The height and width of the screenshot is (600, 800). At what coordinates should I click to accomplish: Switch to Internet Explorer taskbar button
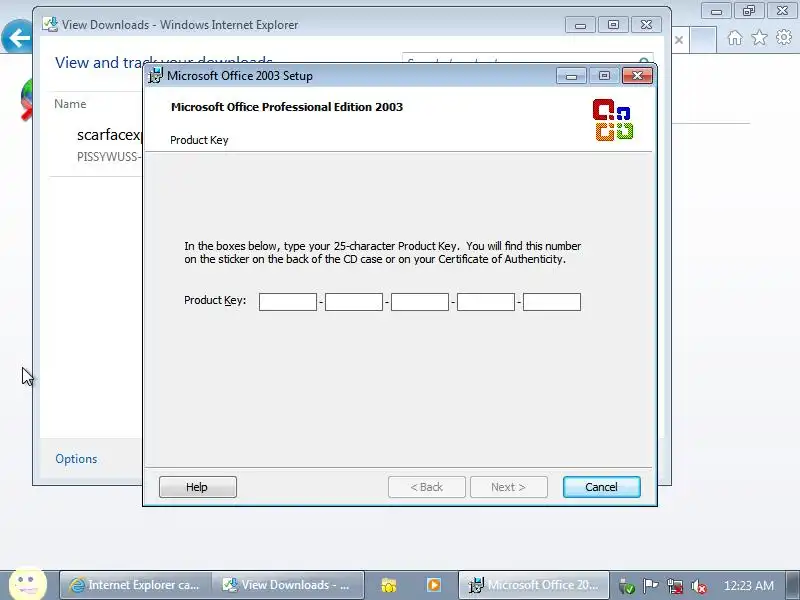pos(136,585)
